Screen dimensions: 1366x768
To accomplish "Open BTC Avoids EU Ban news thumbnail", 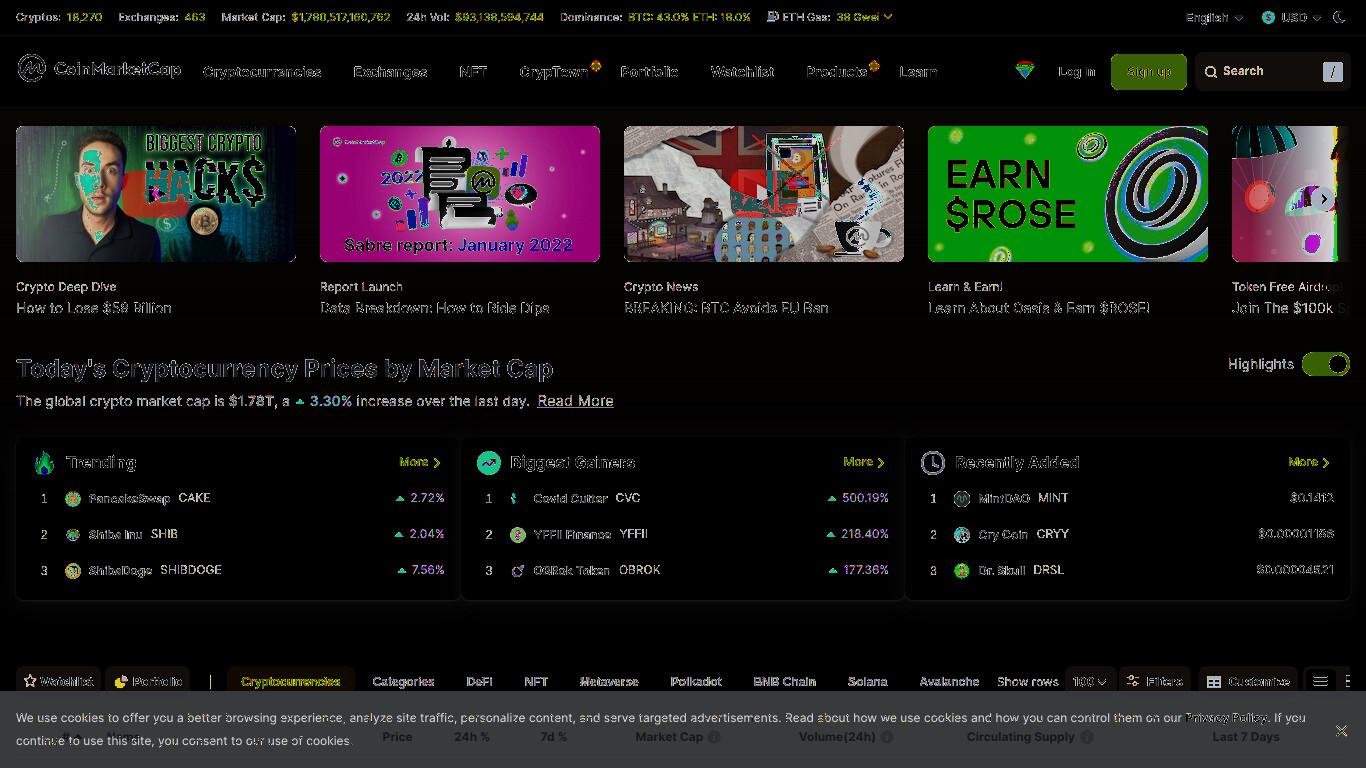I will pyautogui.click(x=764, y=194).
